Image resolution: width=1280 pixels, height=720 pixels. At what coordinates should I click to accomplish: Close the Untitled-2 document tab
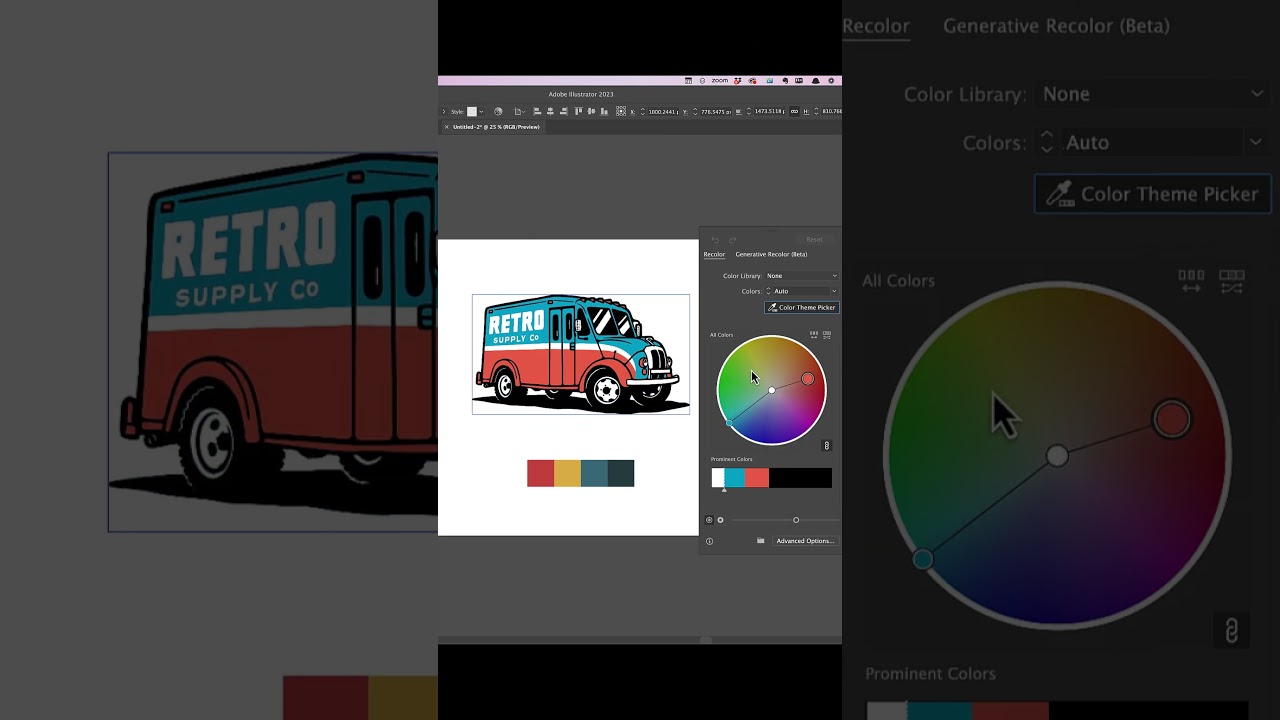446,127
